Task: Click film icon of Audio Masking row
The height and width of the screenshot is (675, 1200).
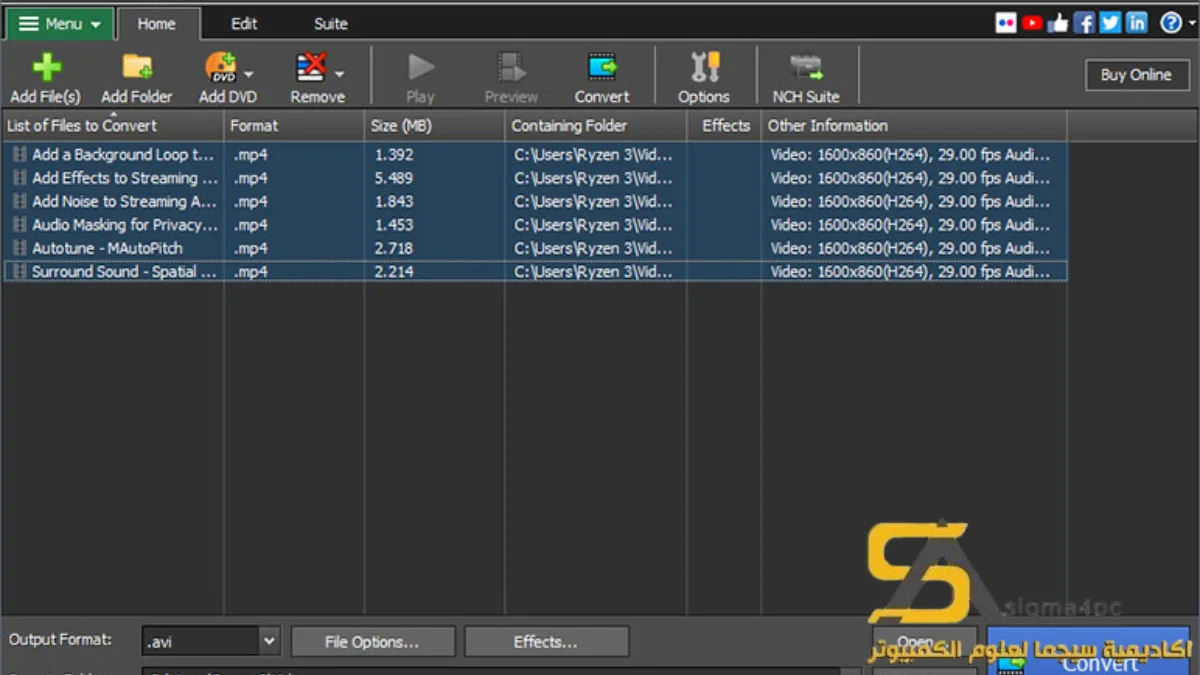Action: [x=20, y=225]
